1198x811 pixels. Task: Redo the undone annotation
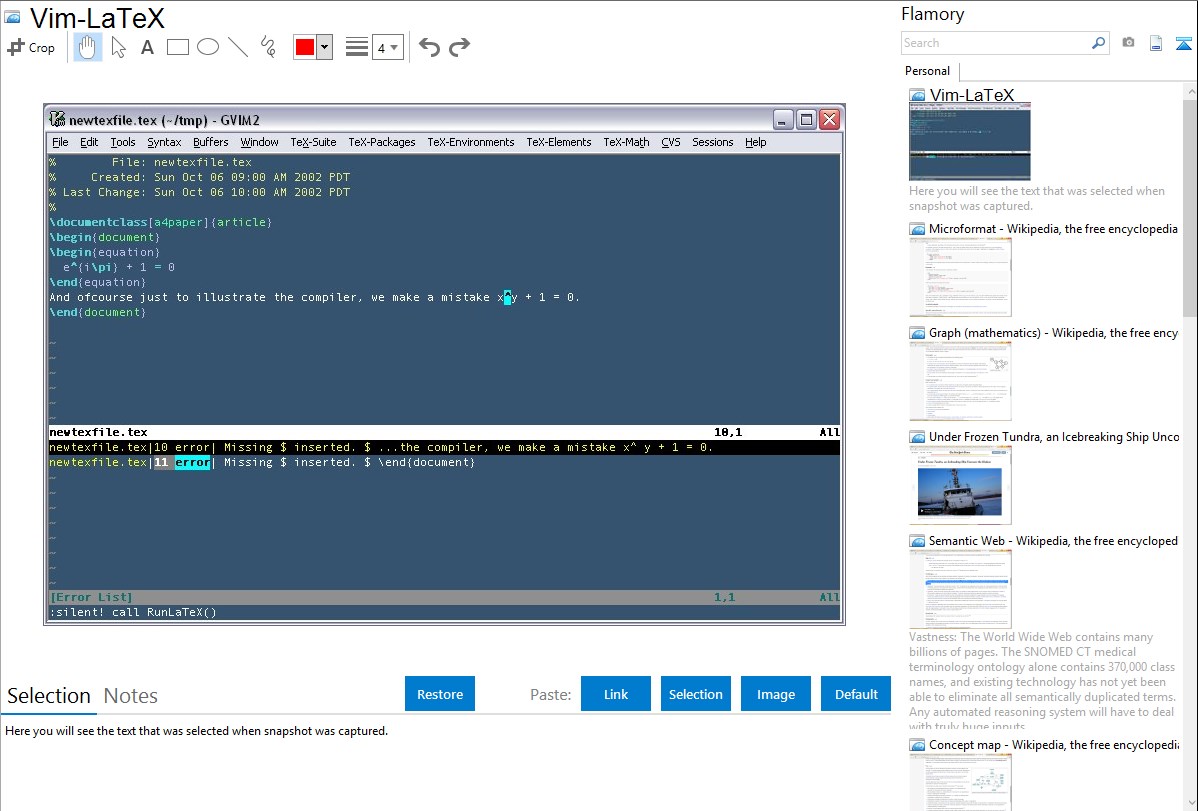tap(459, 47)
